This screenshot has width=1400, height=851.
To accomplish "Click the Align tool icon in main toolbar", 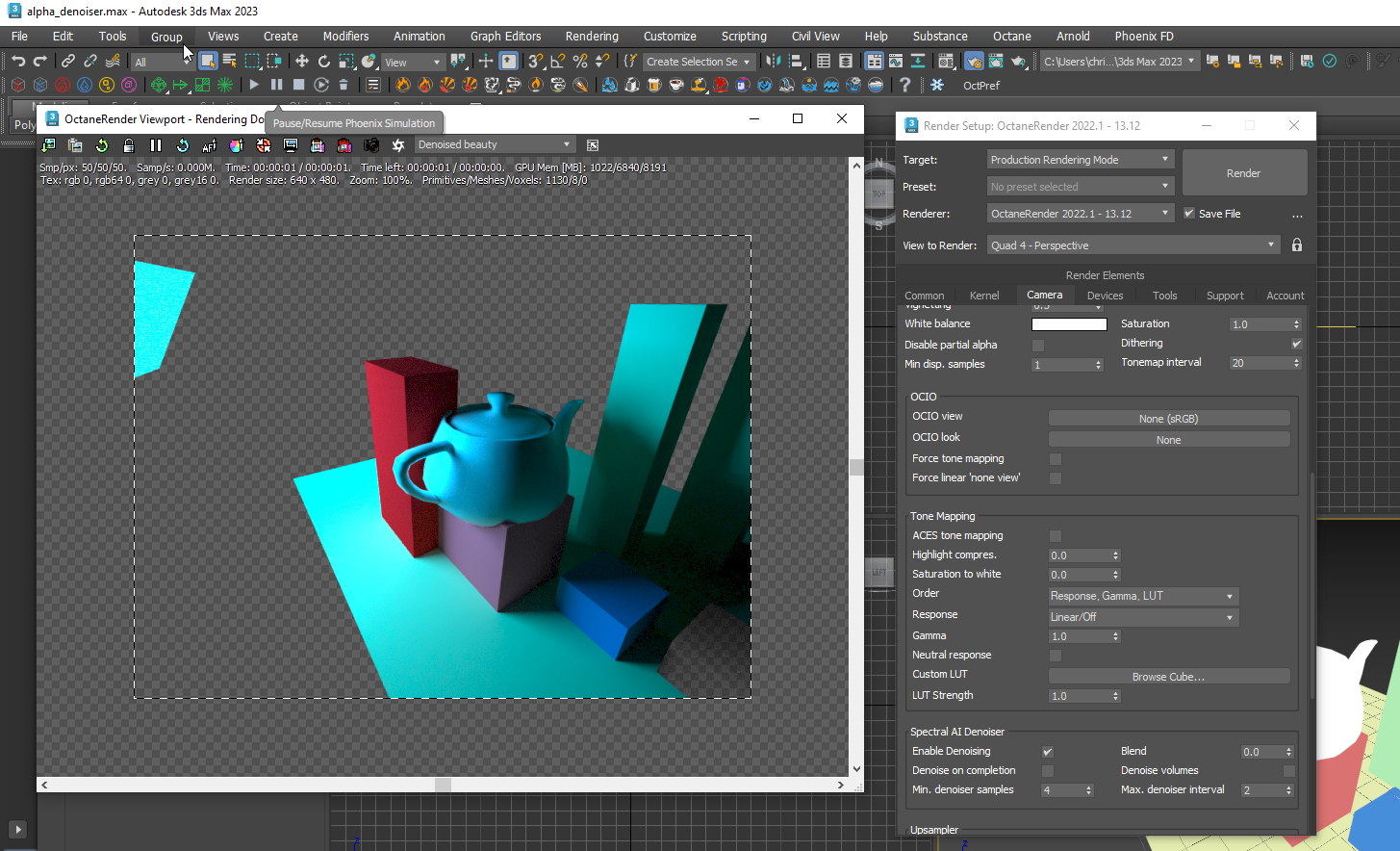I will (796, 61).
